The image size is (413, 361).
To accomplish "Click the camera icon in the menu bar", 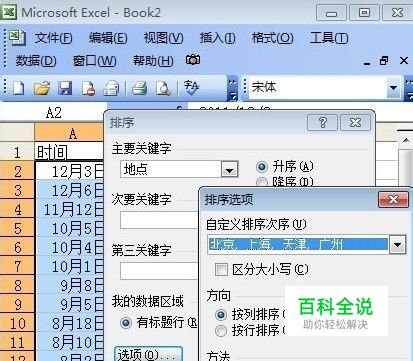I will (x=193, y=60).
